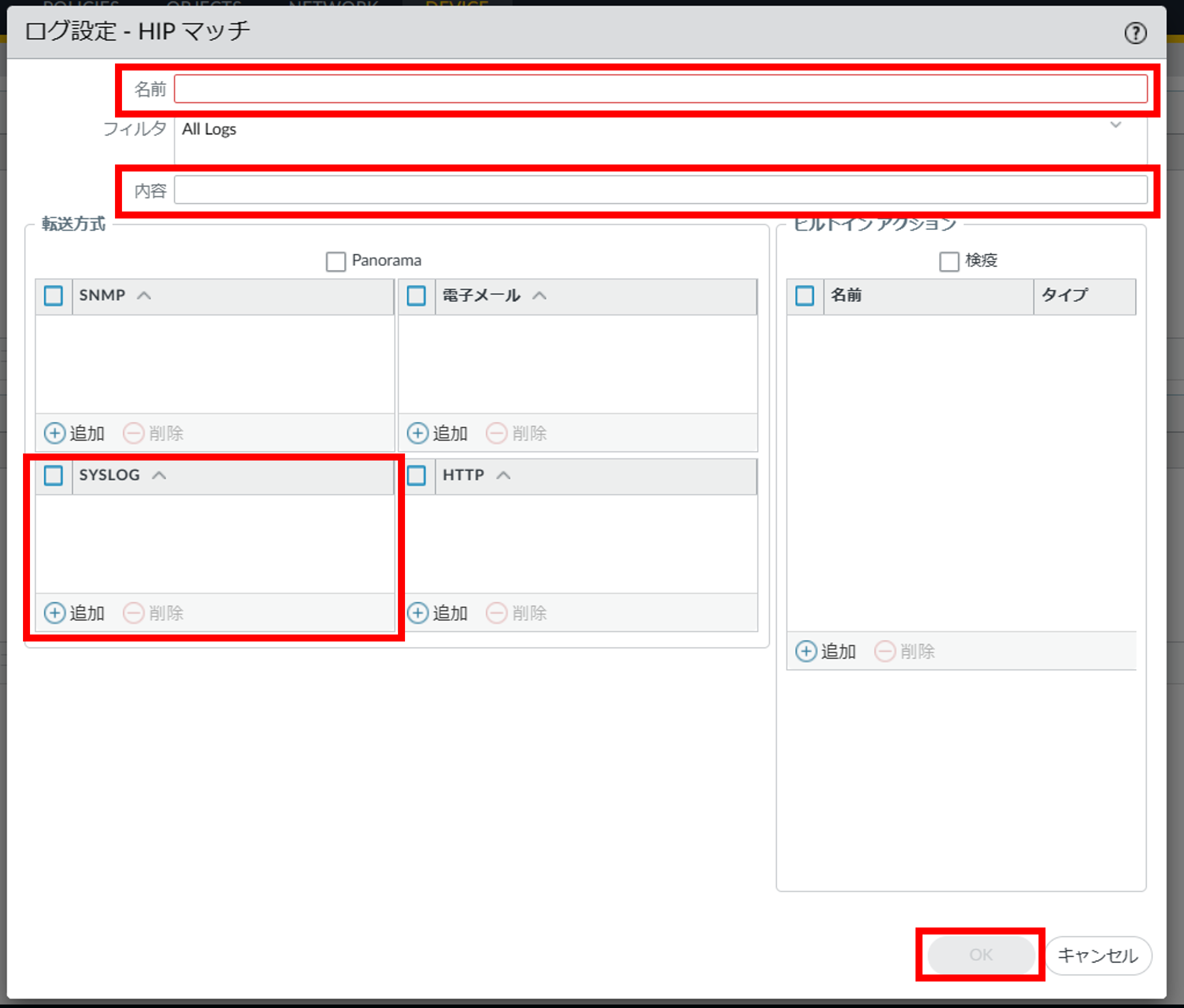Open the help icon in dialog header

[x=1135, y=33]
